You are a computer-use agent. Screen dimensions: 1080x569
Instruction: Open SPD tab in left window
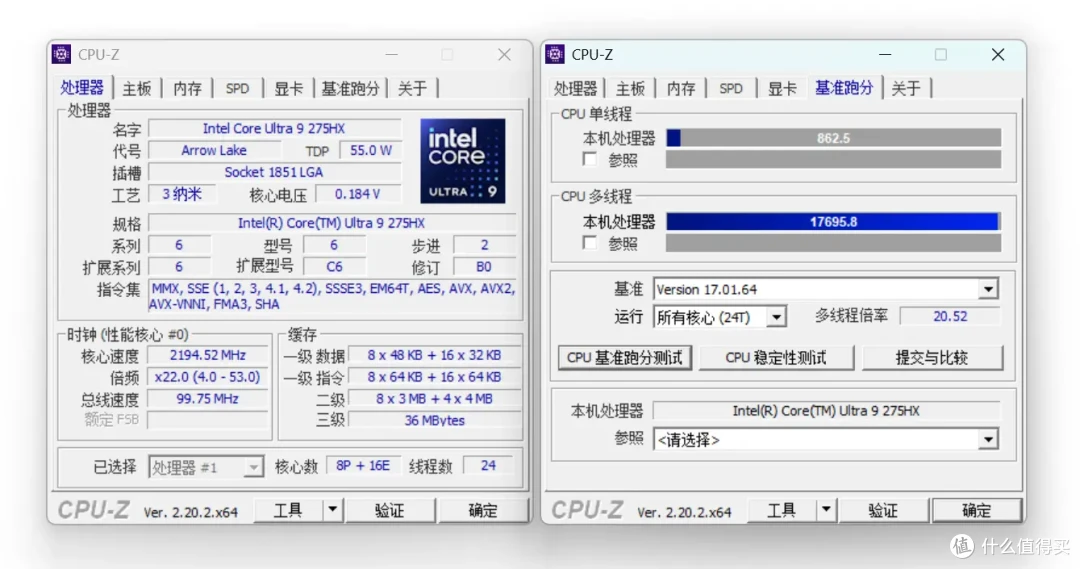click(237, 89)
